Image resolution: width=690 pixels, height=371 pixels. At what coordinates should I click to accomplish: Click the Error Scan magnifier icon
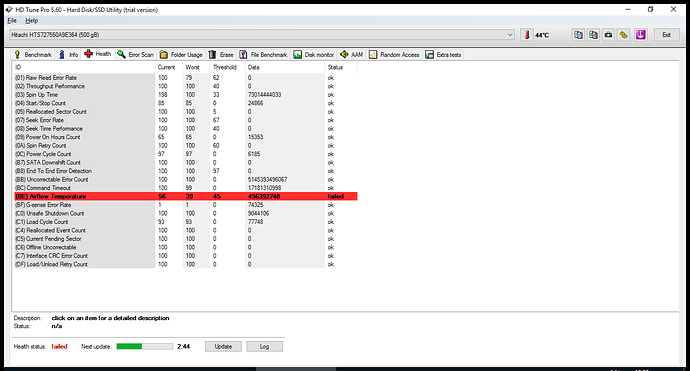(121, 55)
